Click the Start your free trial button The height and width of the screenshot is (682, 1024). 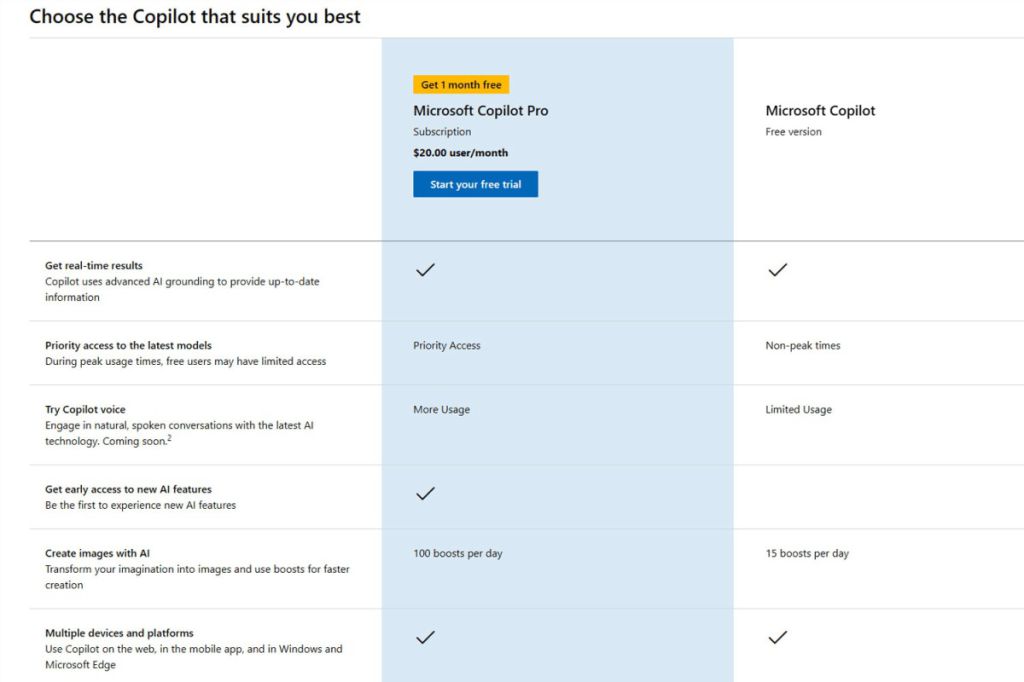coord(475,185)
